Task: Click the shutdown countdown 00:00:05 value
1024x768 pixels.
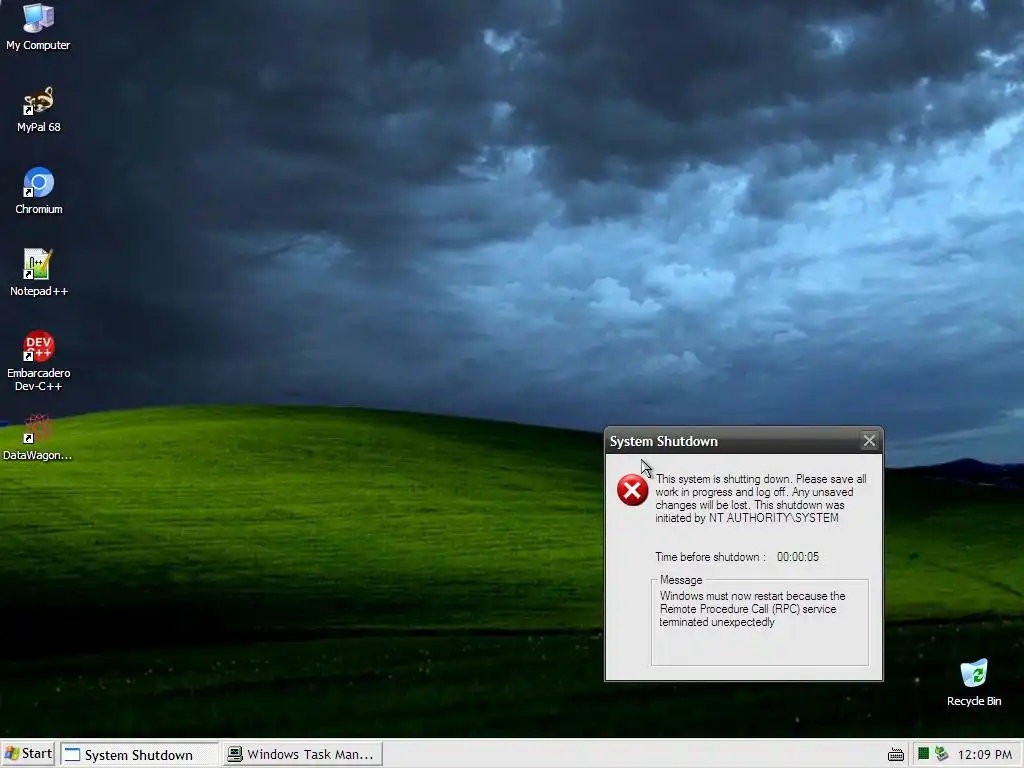Action: click(x=797, y=557)
